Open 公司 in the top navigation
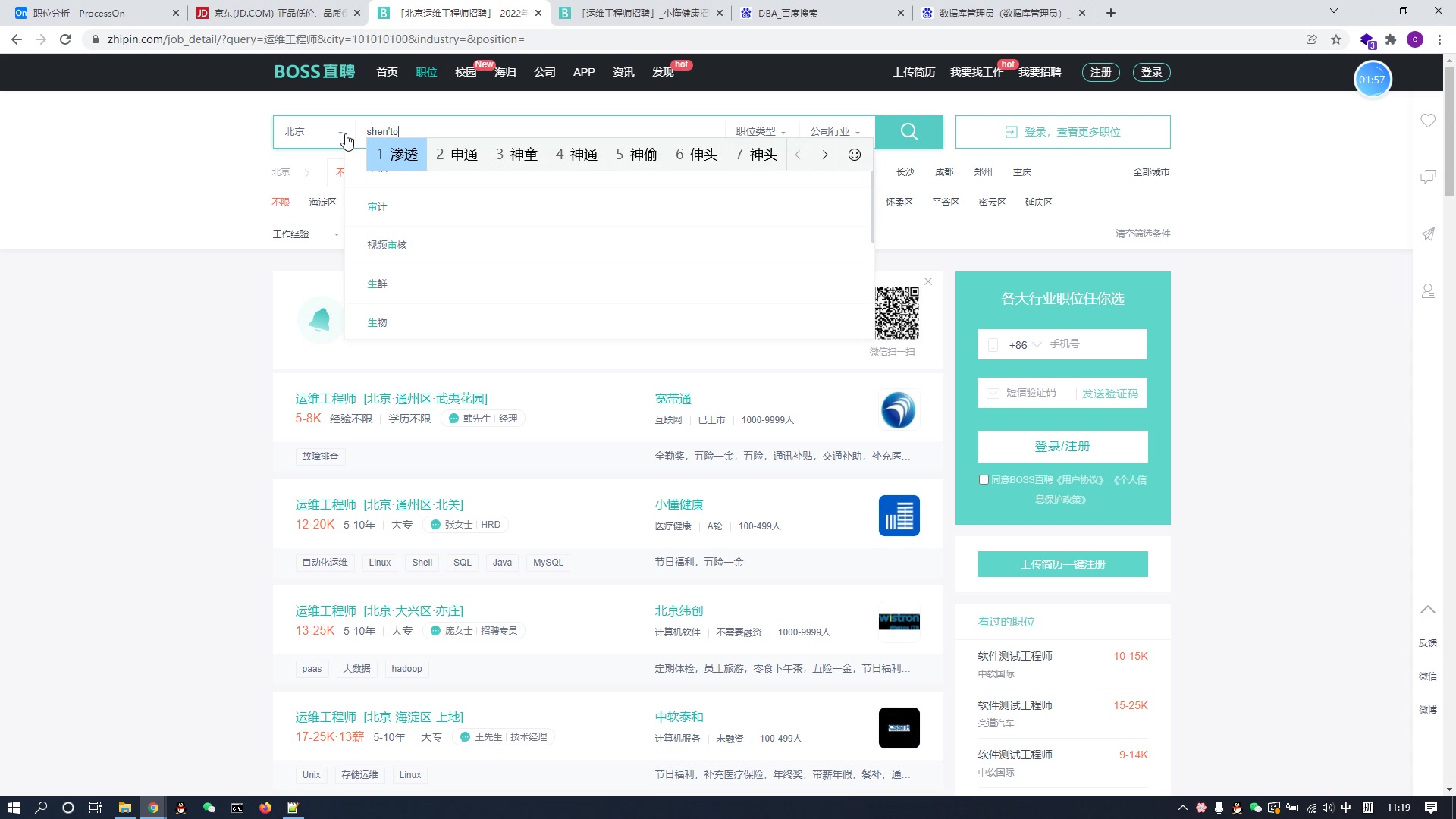Image resolution: width=1456 pixels, height=819 pixels. click(x=544, y=72)
